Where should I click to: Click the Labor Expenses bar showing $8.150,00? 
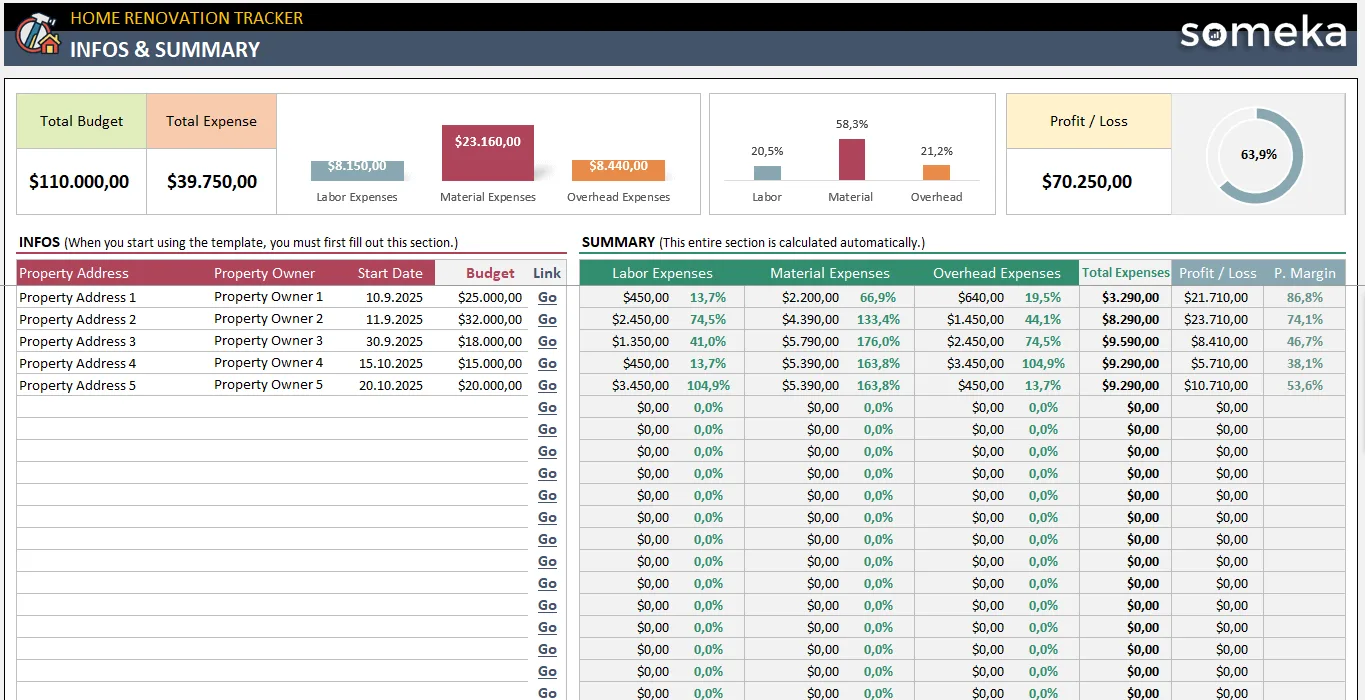[357, 170]
